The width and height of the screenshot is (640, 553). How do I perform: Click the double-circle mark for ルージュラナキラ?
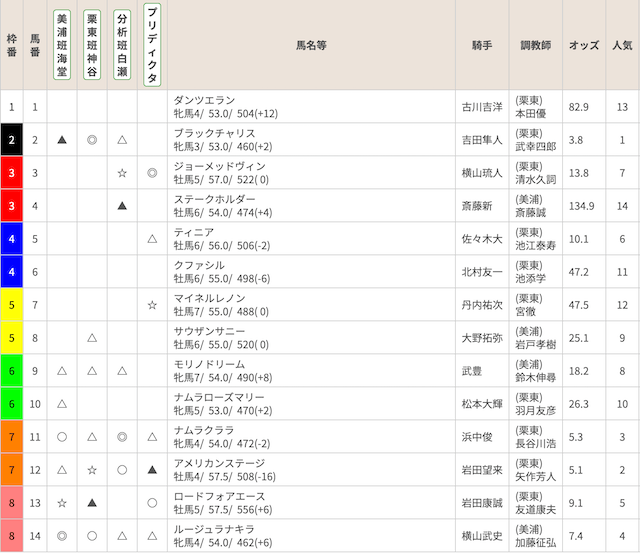point(62,536)
